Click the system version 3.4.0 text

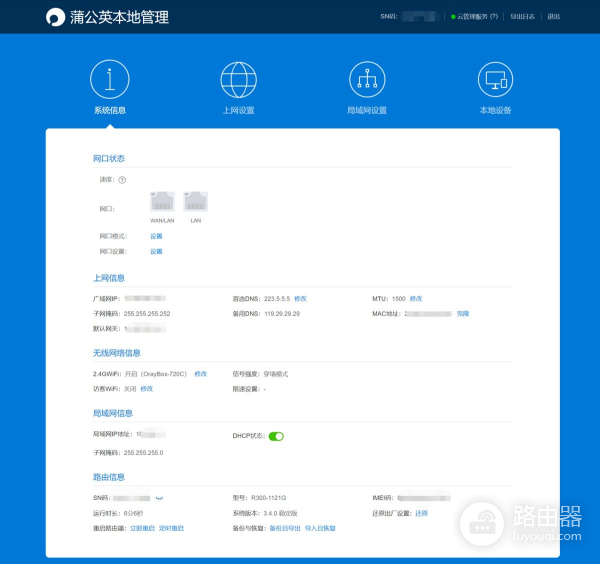click(280, 513)
